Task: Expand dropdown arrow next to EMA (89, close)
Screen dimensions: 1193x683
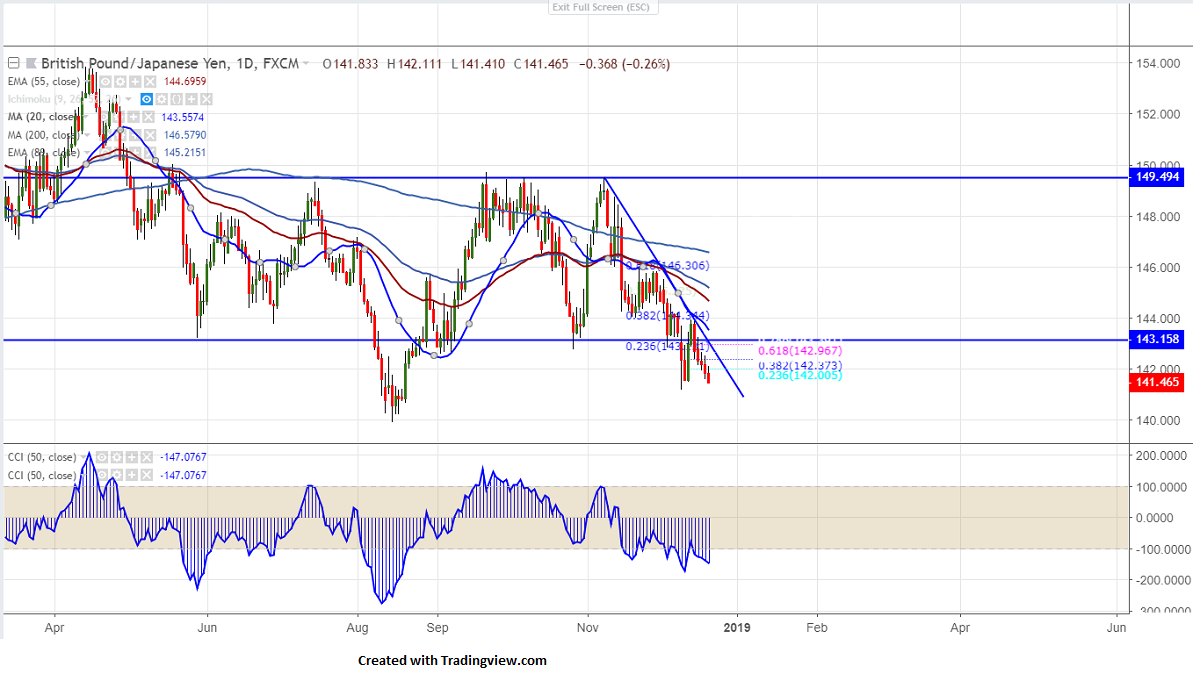Action: (87, 153)
